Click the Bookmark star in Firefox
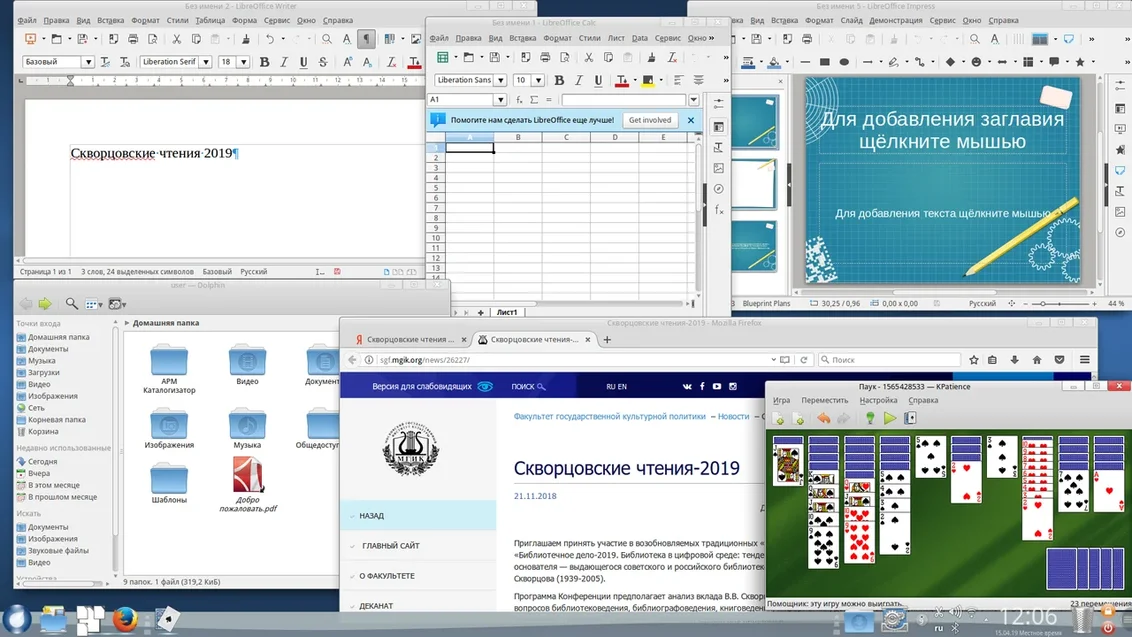This screenshot has height=637, width=1132. tap(974, 360)
